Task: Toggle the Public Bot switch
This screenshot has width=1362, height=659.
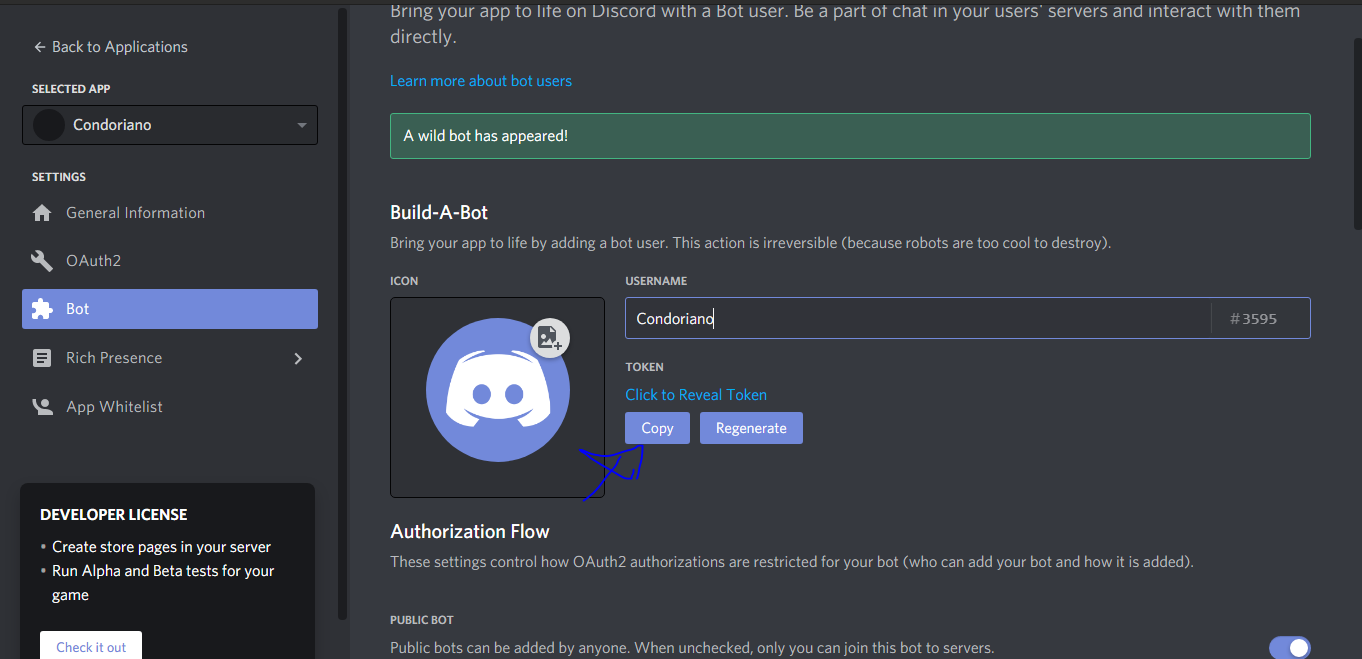Action: click(1290, 648)
